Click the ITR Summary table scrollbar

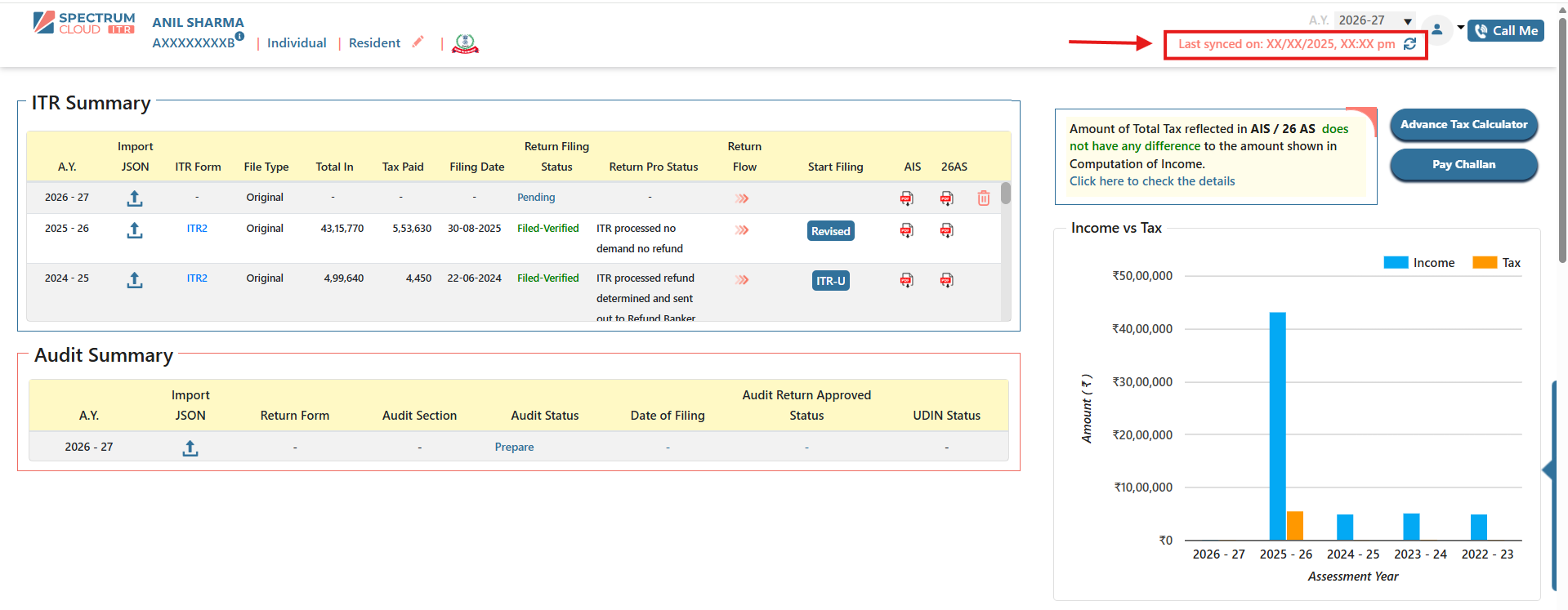click(1005, 194)
